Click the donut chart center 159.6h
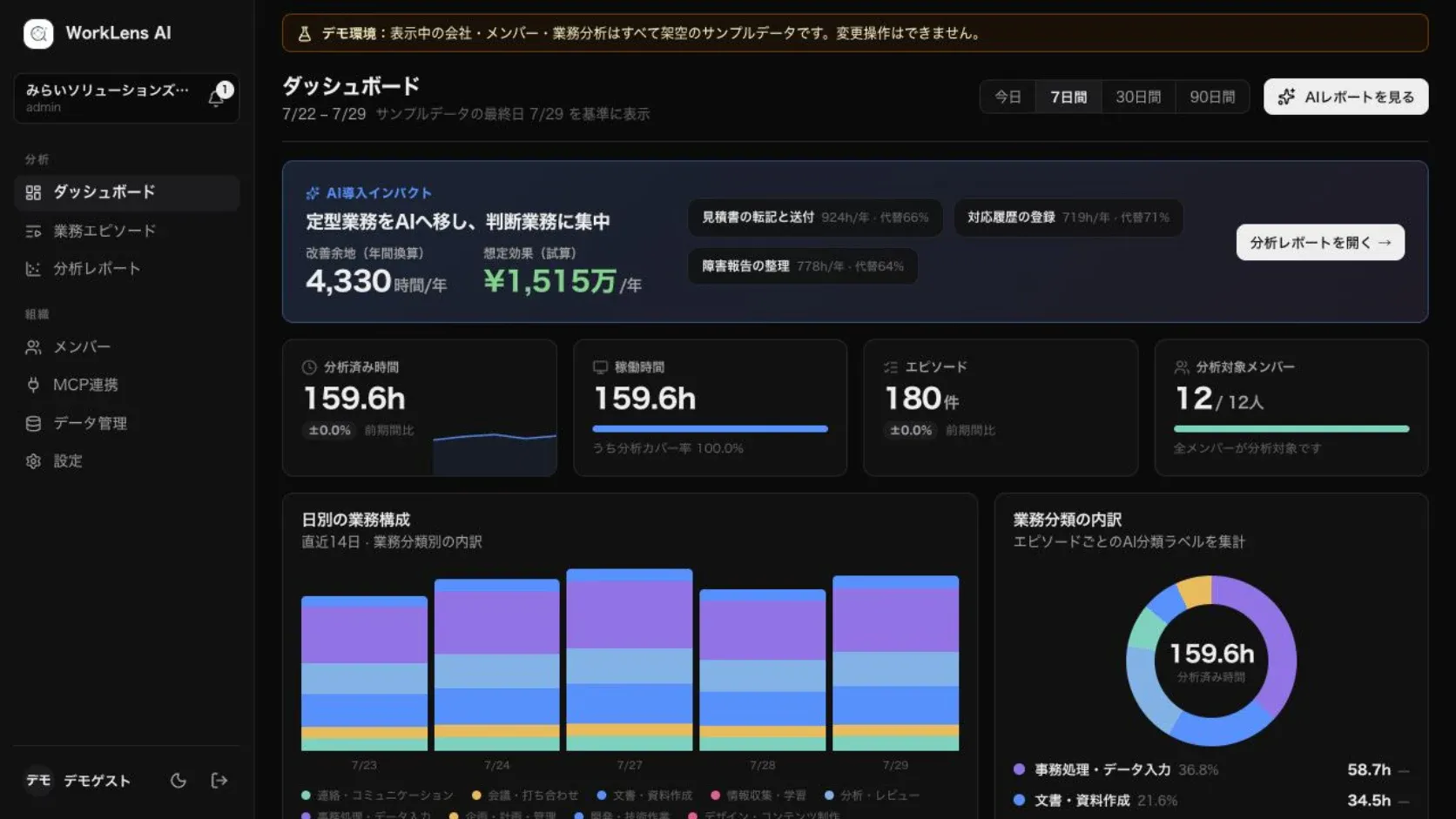This screenshot has height=819, width=1456. pyautogui.click(x=1211, y=654)
